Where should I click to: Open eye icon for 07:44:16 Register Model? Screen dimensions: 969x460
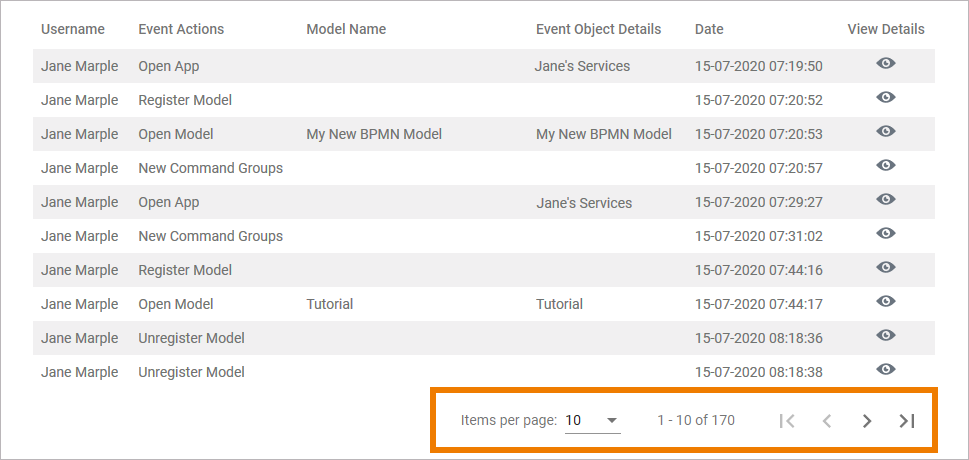pyautogui.click(x=885, y=268)
